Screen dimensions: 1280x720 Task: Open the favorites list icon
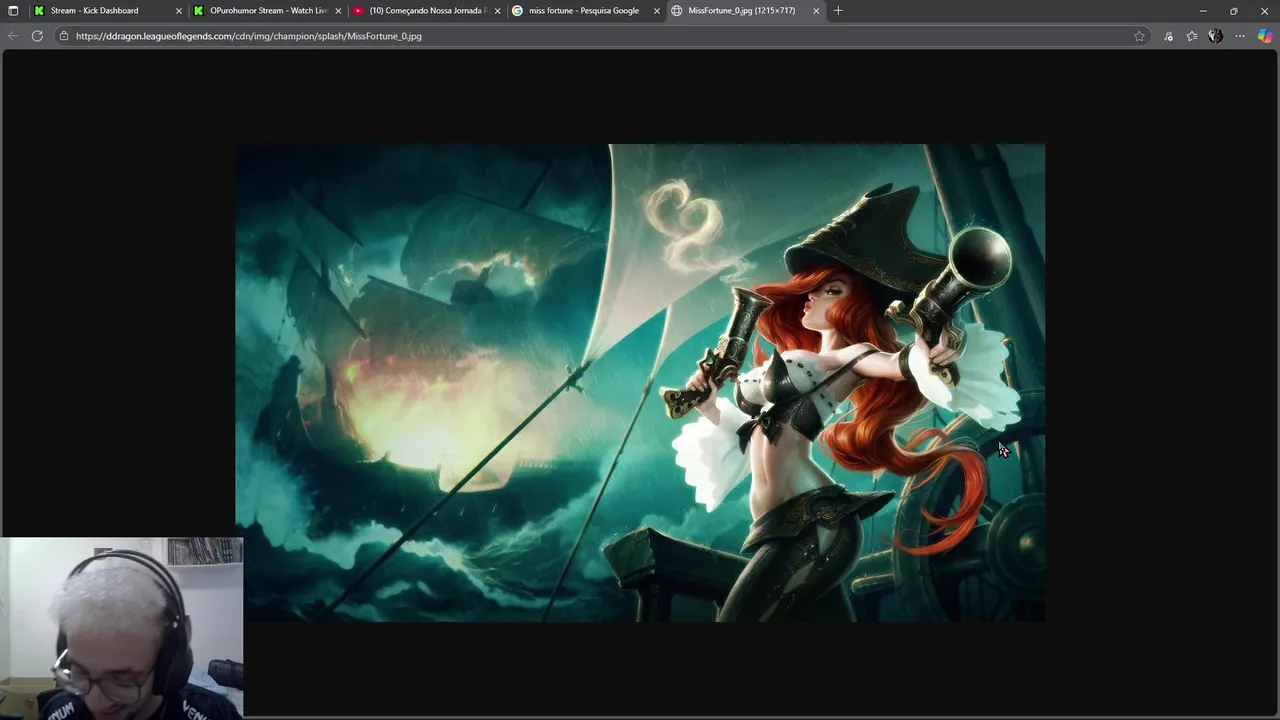click(1192, 36)
